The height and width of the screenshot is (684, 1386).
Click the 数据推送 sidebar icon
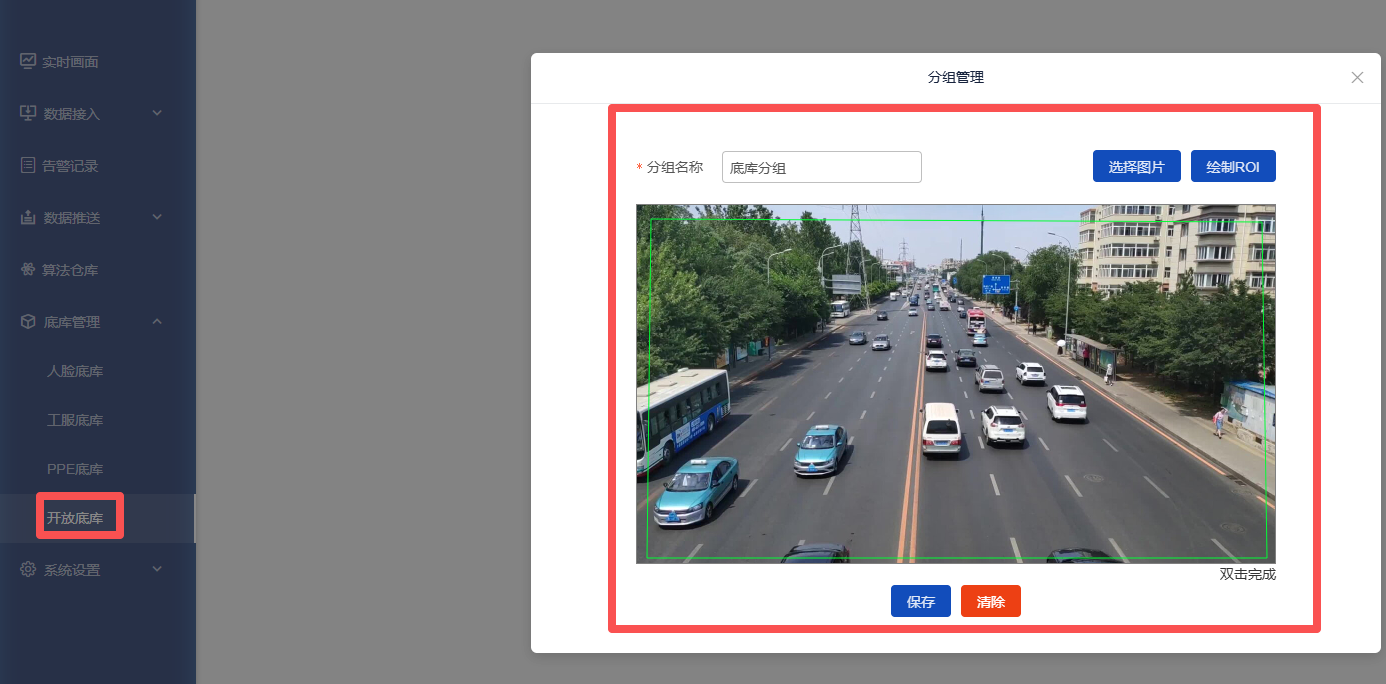coord(28,217)
